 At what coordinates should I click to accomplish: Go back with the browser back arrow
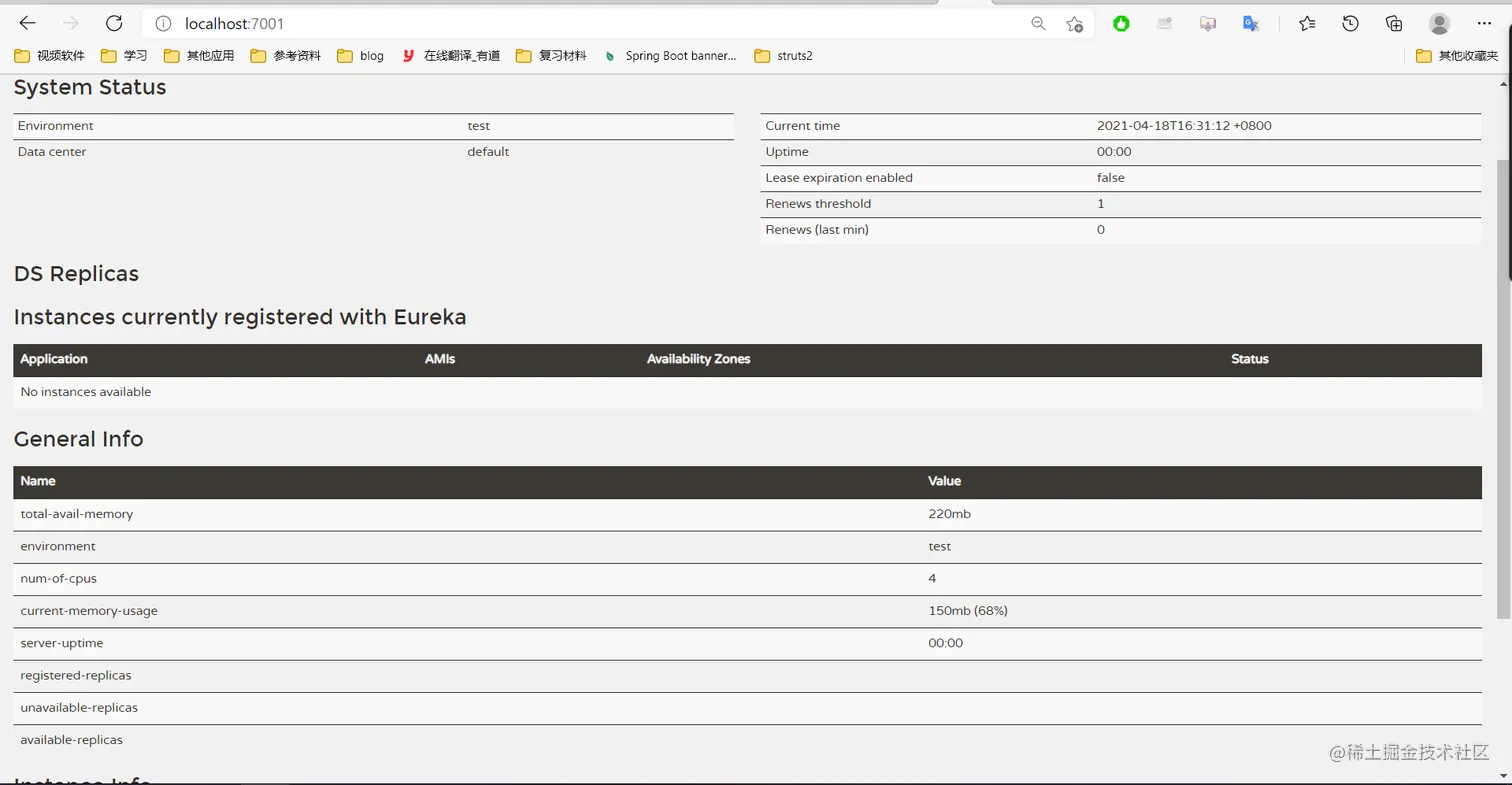pyautogui.click(x=27, y=23)
